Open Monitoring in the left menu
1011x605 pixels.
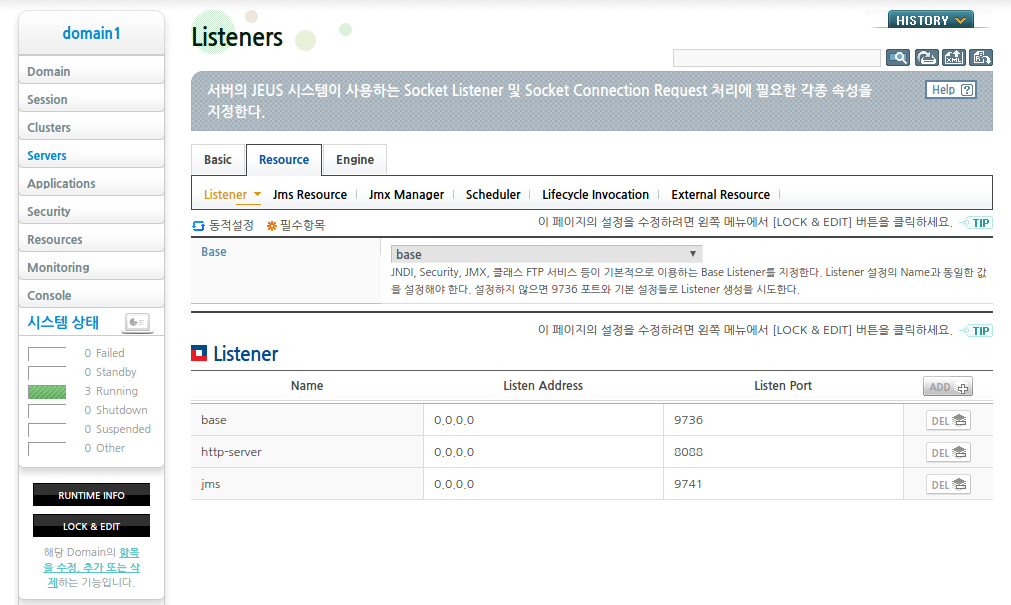pos(92,267)
